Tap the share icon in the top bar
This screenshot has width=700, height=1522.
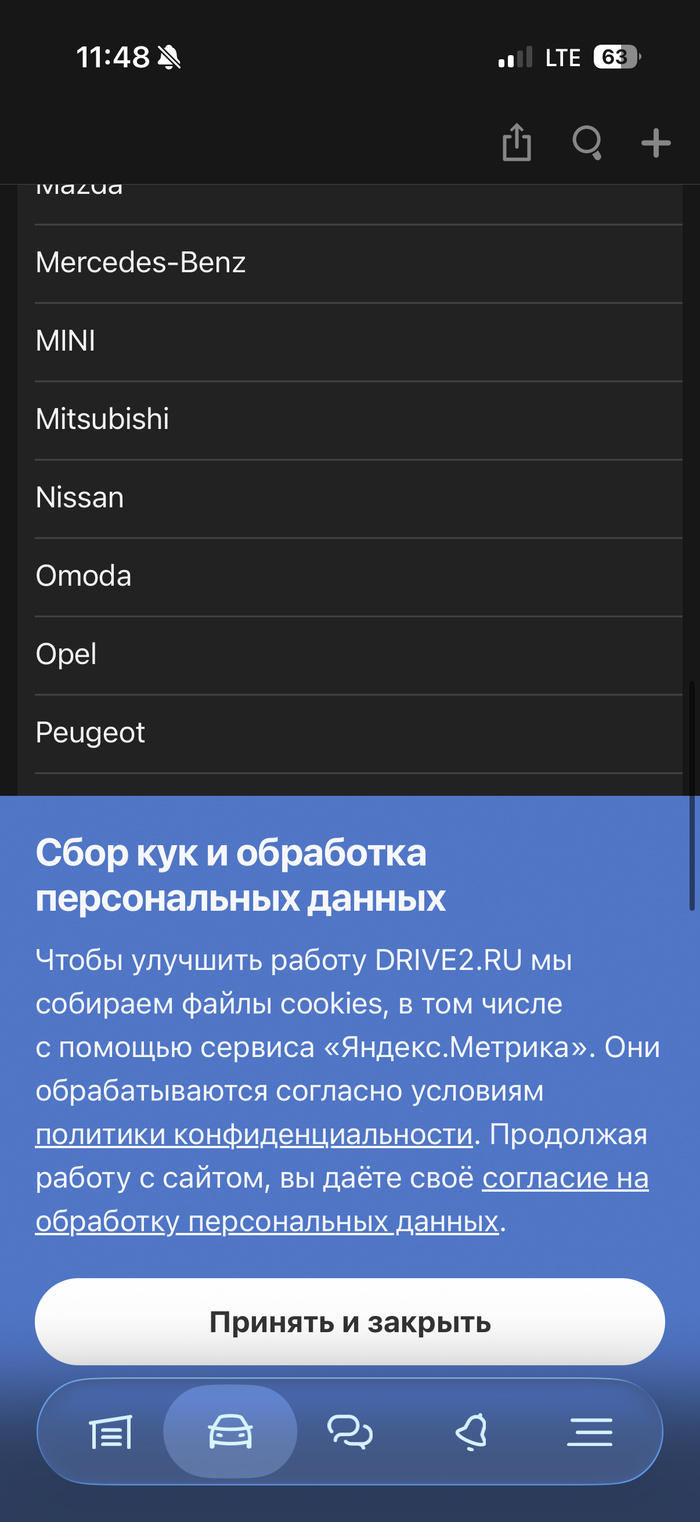pos(516,143)
